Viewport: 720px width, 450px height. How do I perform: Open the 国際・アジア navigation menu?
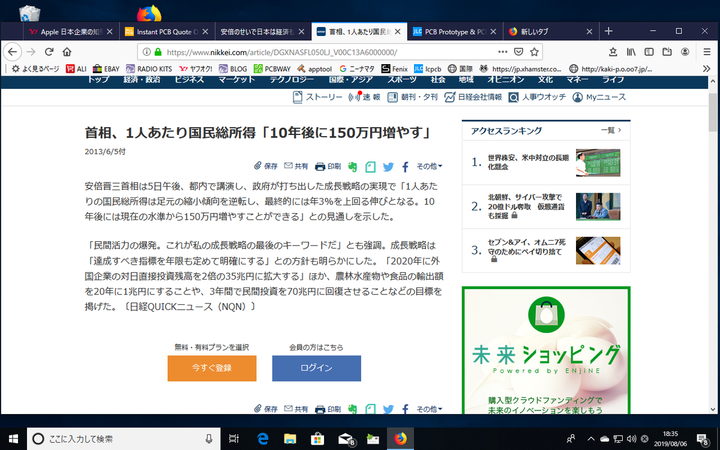(351, 80)
